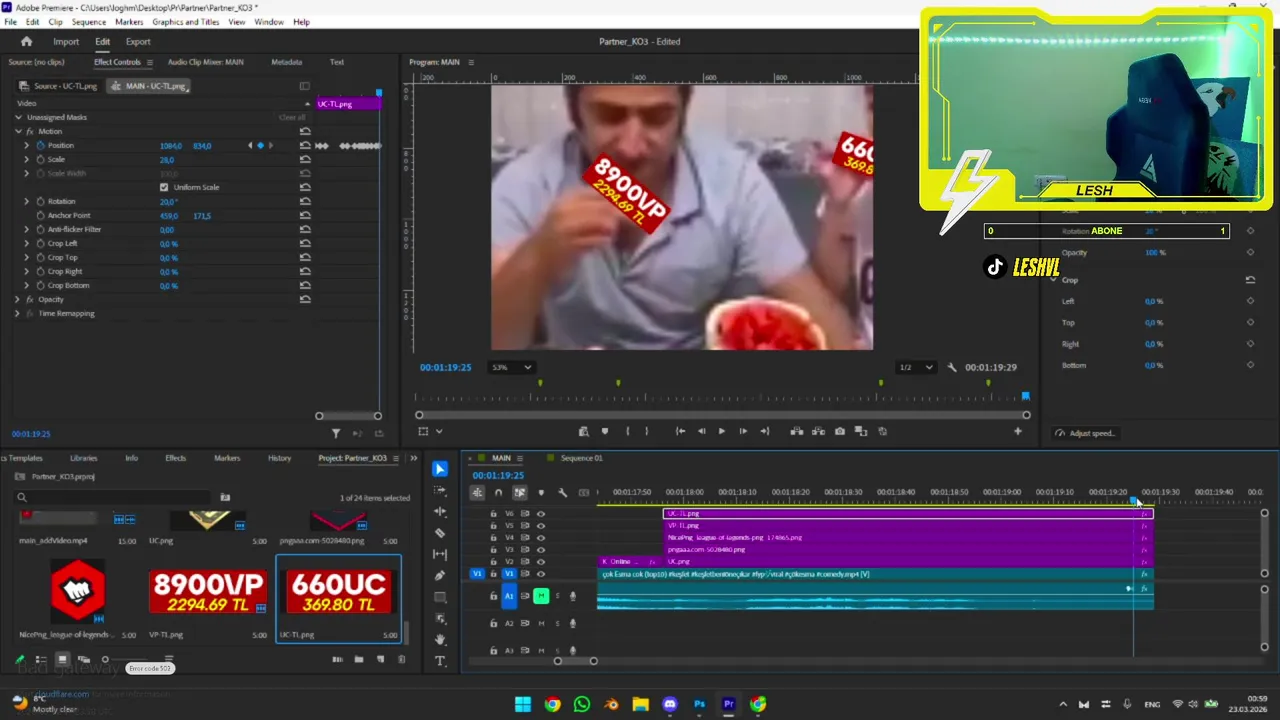
Task: Click the Lift button
Action: (797, 431)
